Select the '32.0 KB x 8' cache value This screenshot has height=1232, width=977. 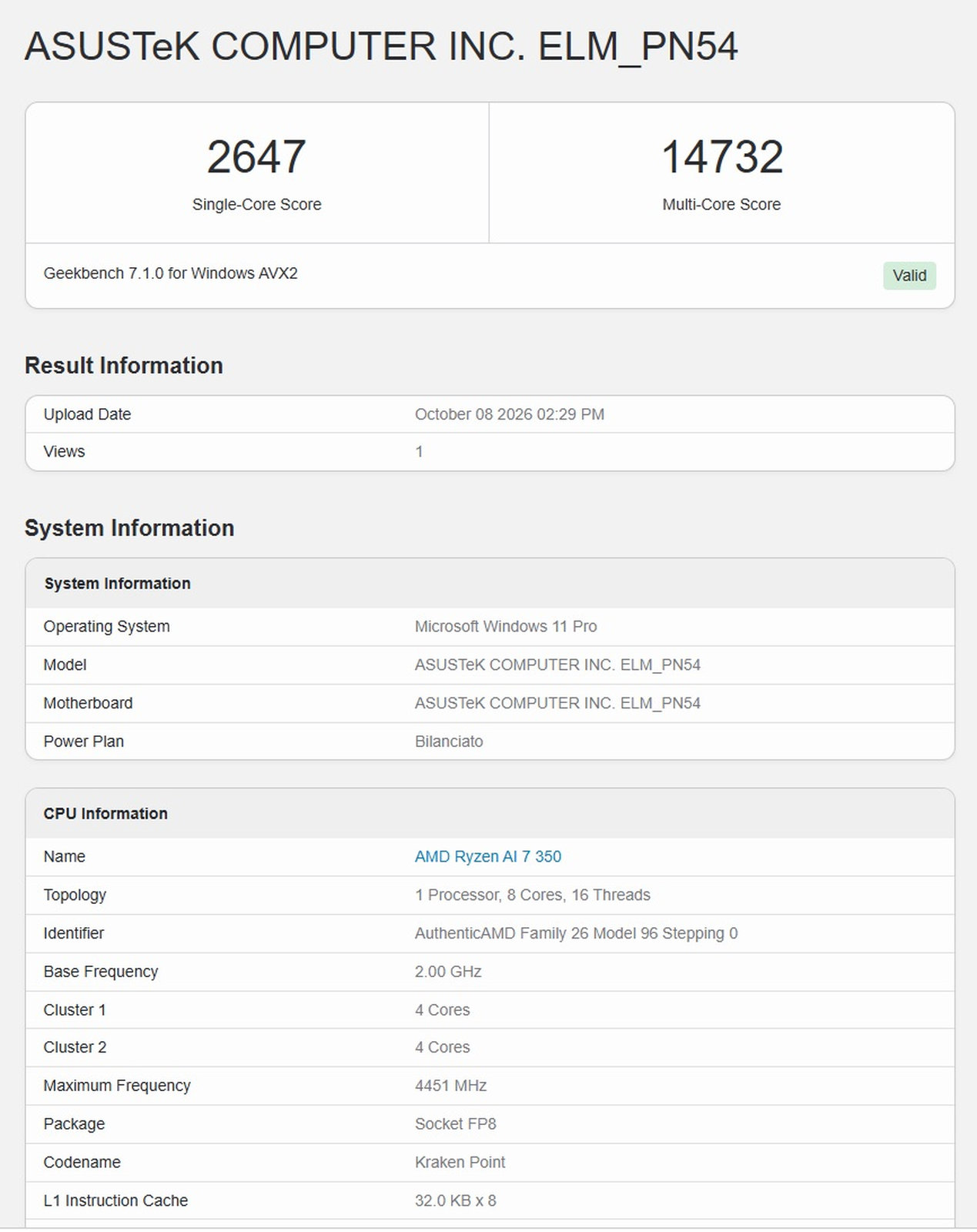coord(455,1200)
